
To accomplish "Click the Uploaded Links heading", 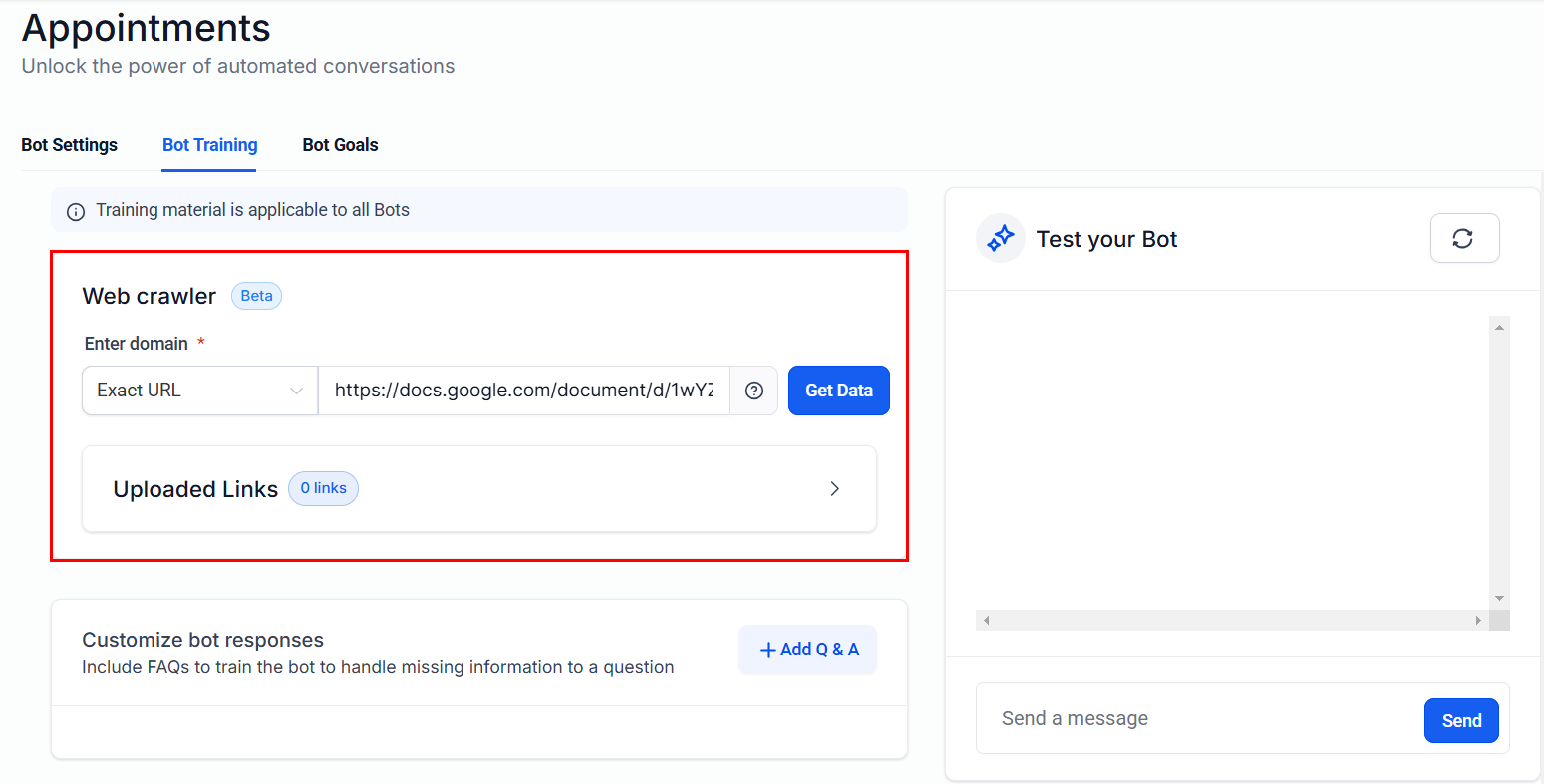I will point(195,489).
